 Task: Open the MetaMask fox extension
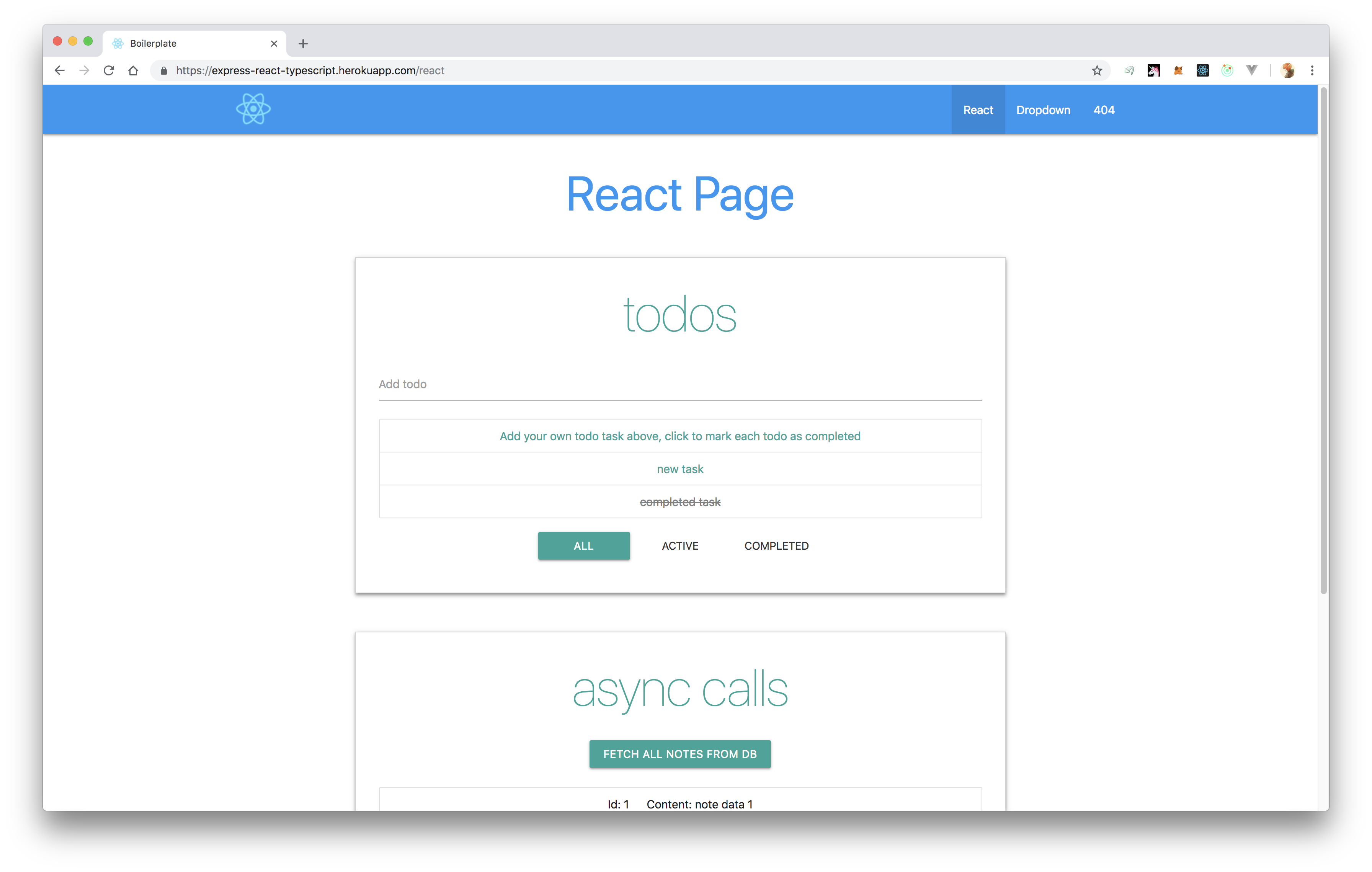coord(1178,70)
